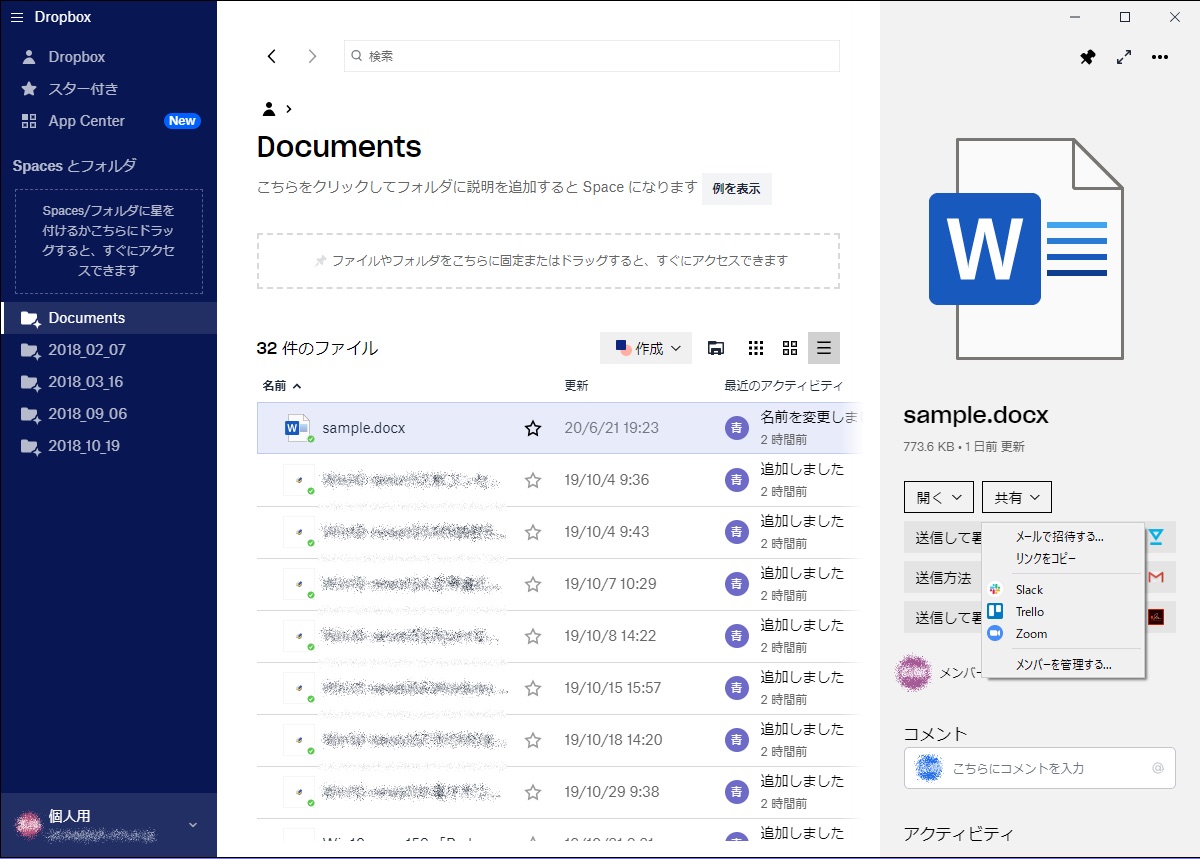Image resolution: width=1200 pixels, height=859 pixels.
Task: Open the hamburger menu beside Dropbox title
Action: pos(16,17)
